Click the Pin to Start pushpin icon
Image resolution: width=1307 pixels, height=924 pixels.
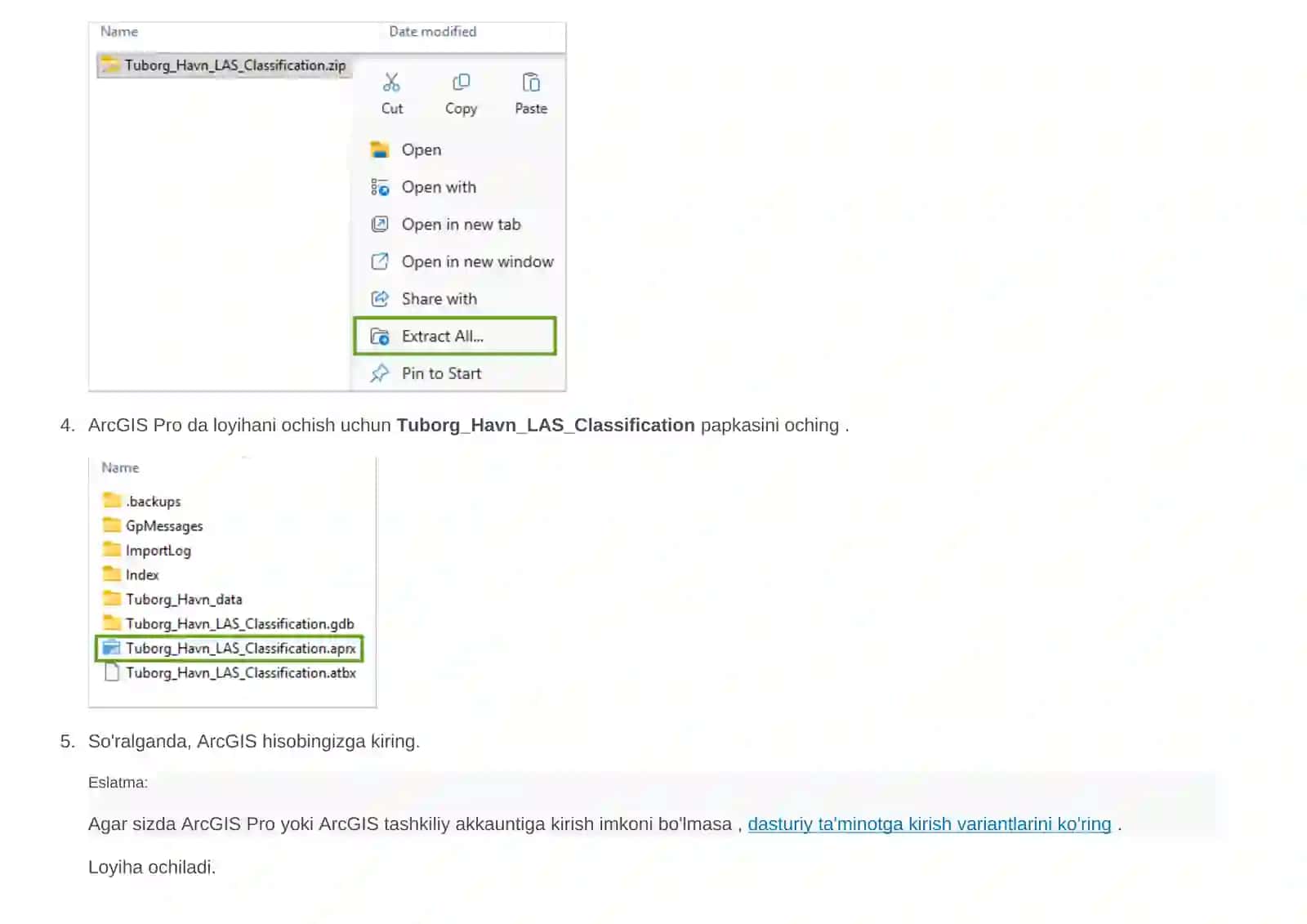tap(380, 373)
